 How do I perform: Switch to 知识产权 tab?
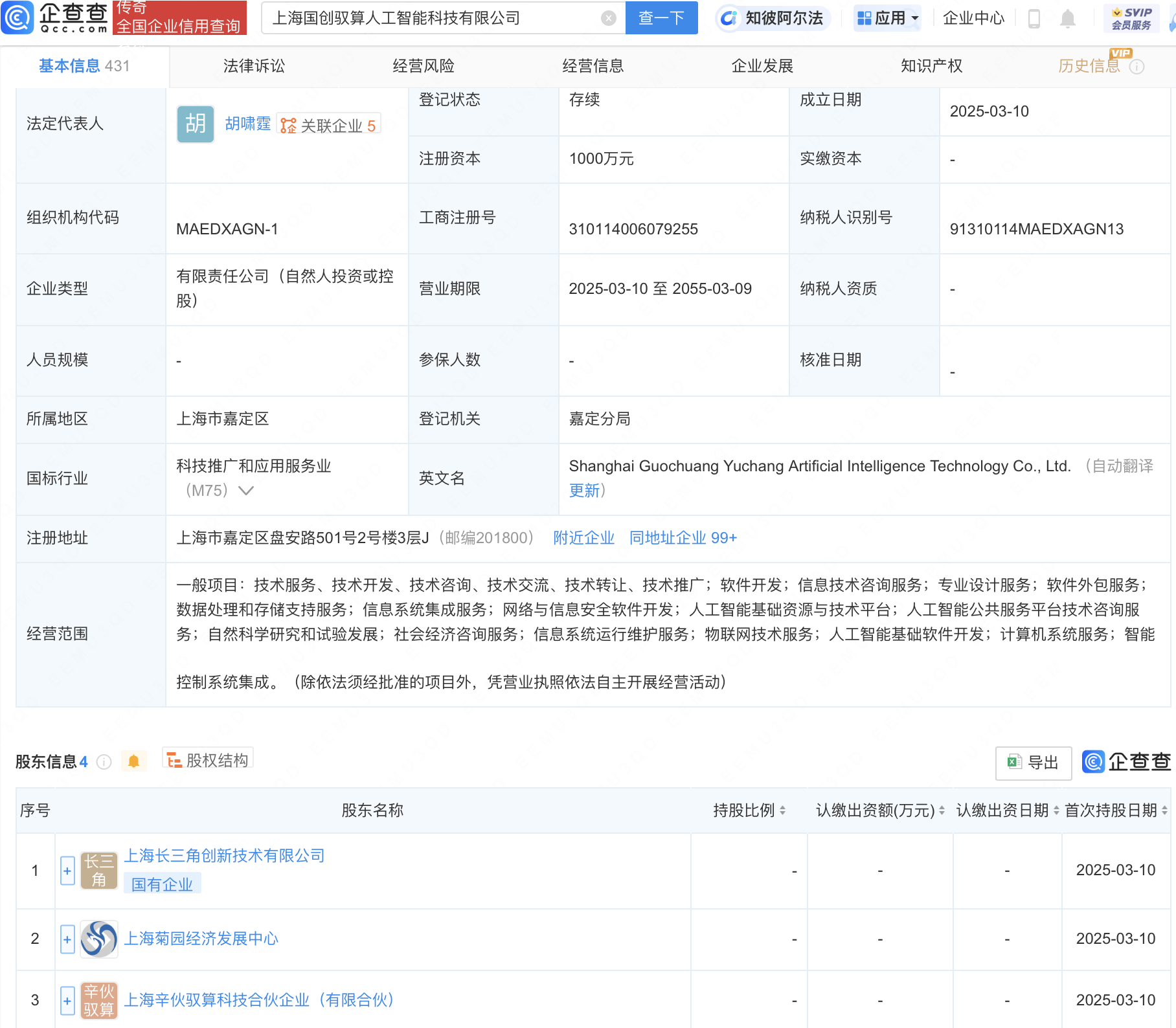coord(932,66)
